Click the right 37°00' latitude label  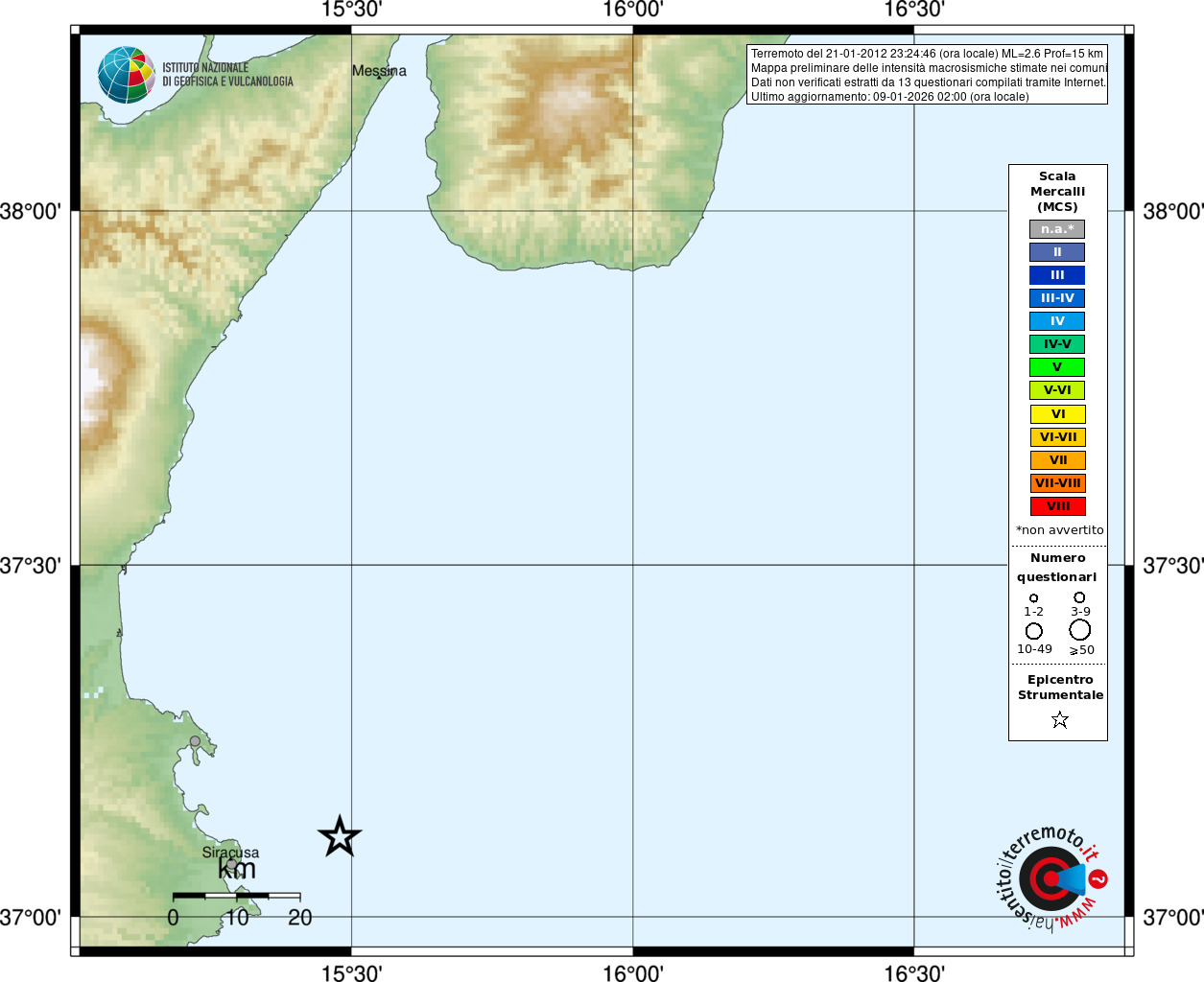point(1173,918)
